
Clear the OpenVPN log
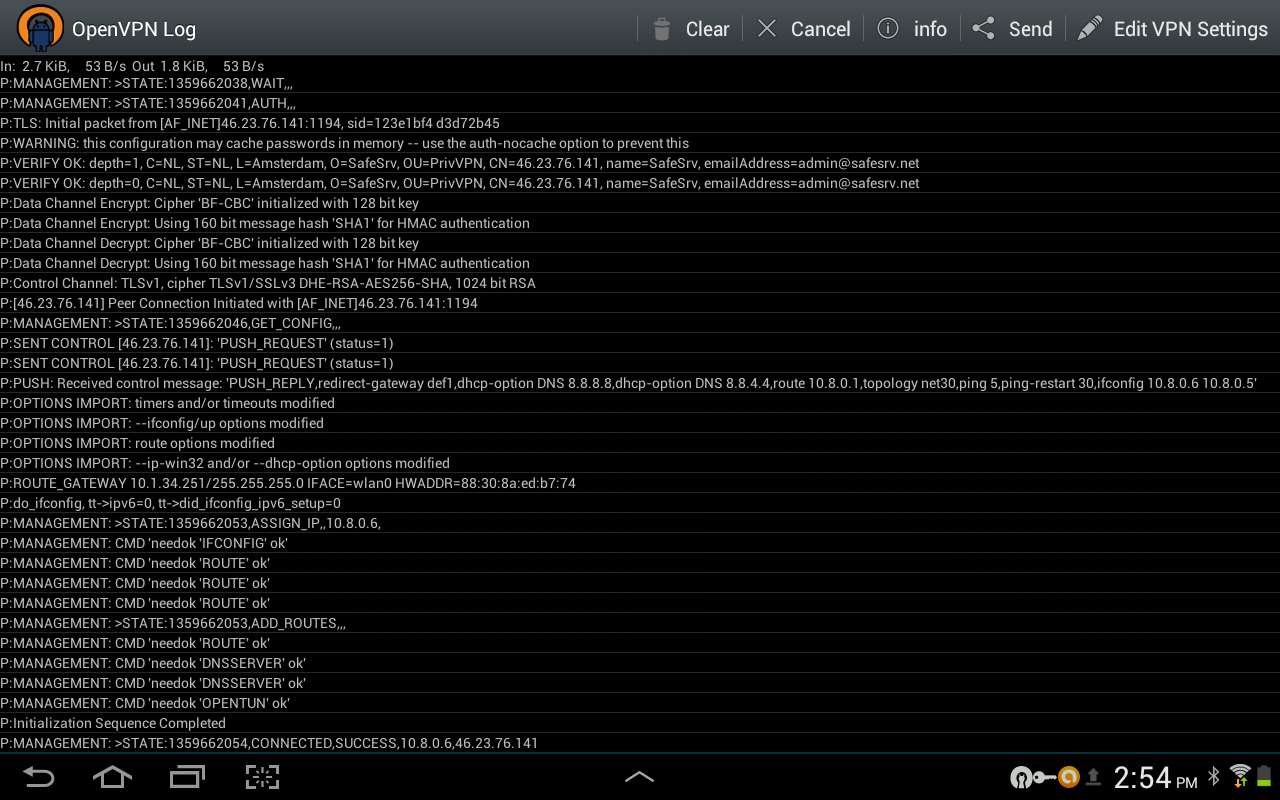[690, 29]
